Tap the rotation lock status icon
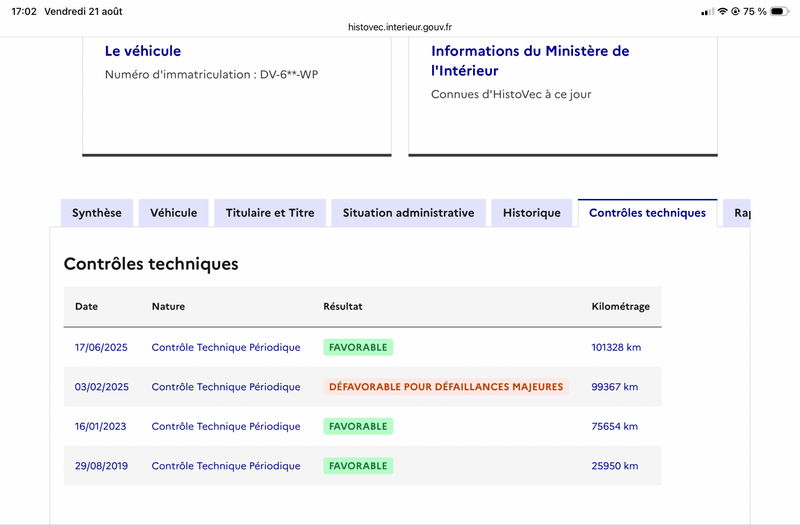The image size is (800, 525). pos(735,11)
